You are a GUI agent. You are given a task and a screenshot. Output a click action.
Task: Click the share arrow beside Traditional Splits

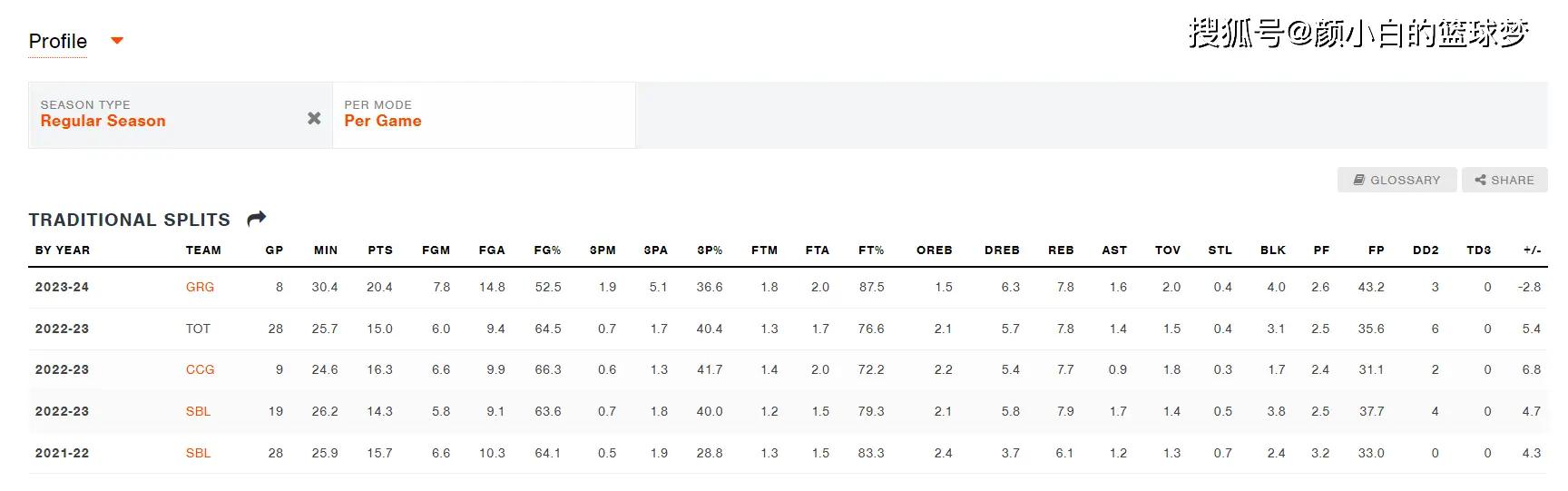click(x=257, y=219)
